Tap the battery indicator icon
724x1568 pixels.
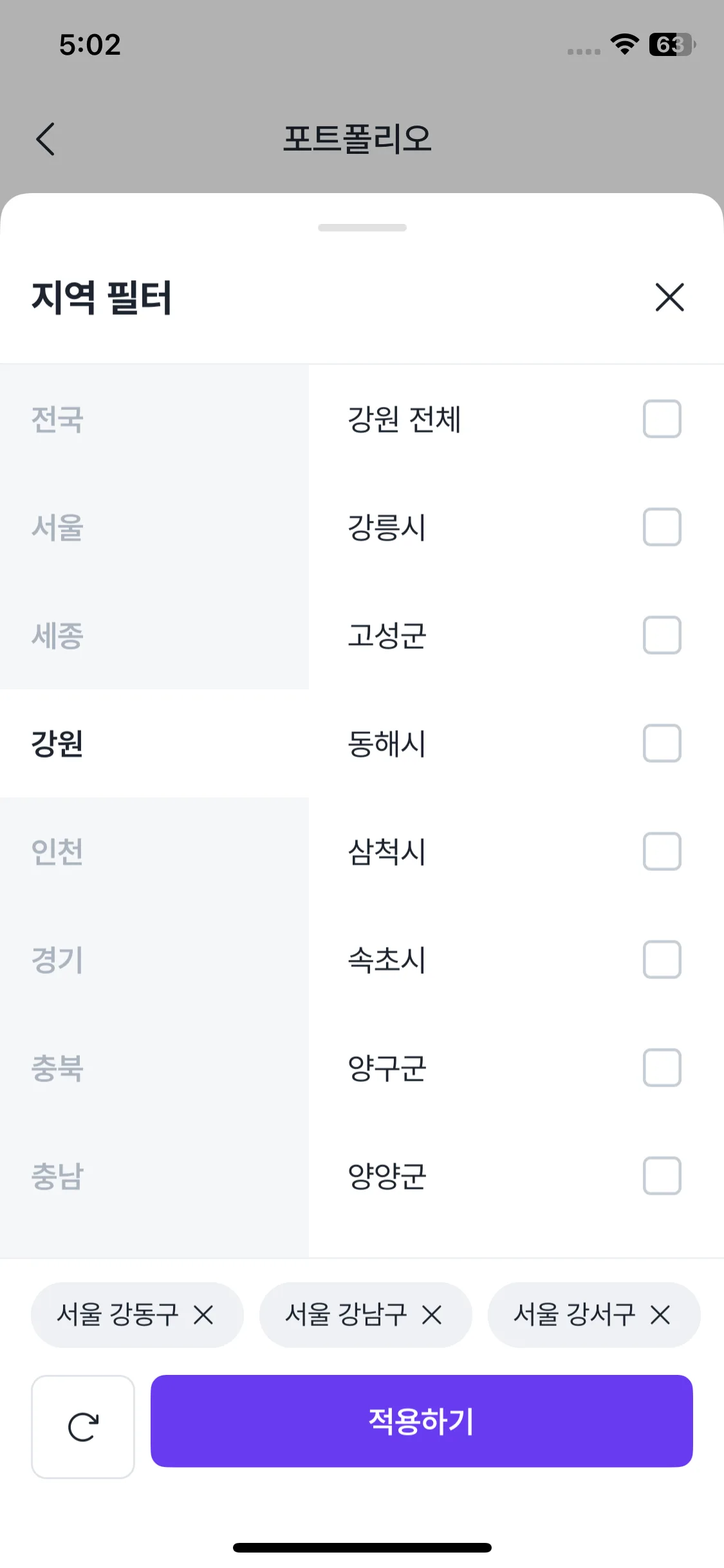(x=672, y=44)
